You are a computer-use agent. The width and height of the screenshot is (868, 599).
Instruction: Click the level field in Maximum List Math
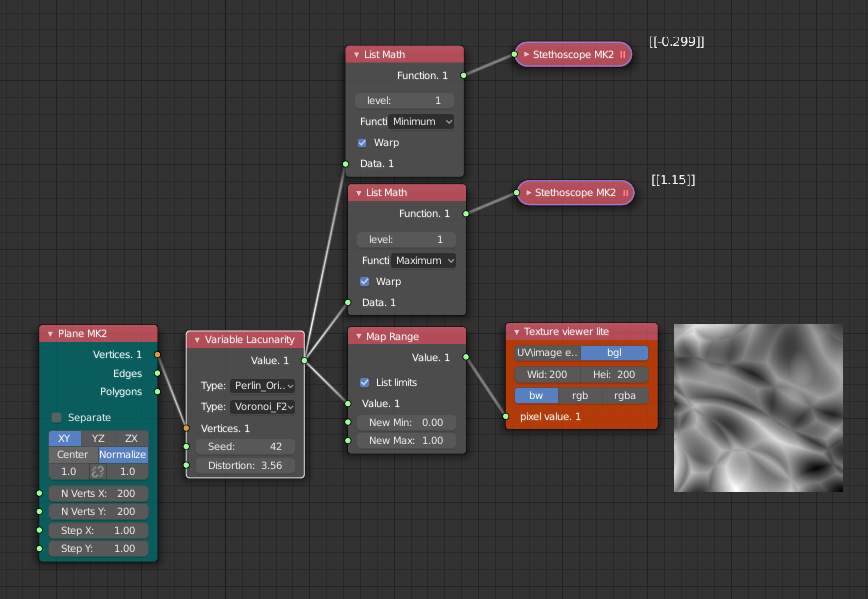pyautogui.click(x=407, y=239)
